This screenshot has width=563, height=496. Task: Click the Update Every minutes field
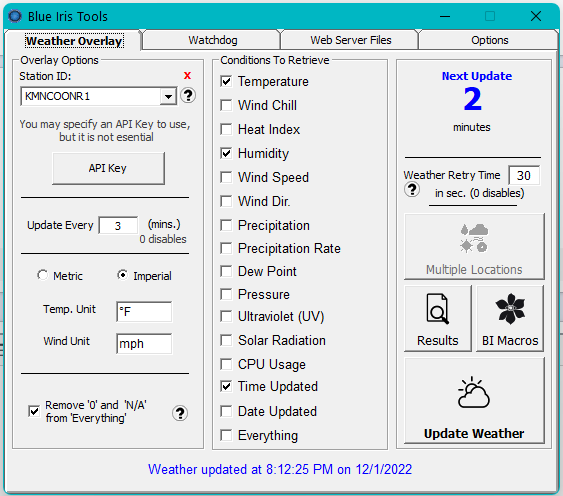tap(118, 226)
